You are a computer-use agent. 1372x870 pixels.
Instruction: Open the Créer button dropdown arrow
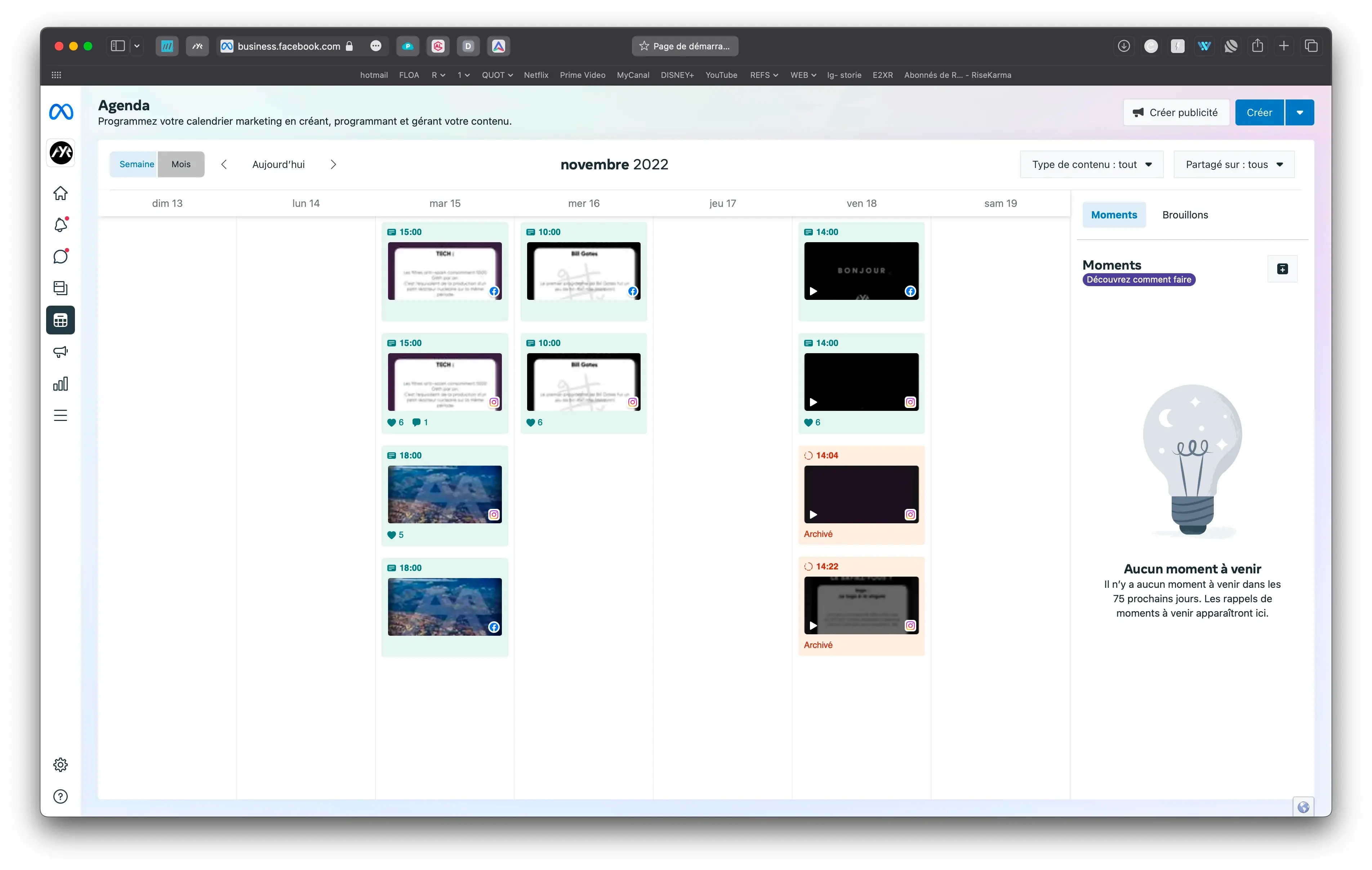coord(1300,112)
